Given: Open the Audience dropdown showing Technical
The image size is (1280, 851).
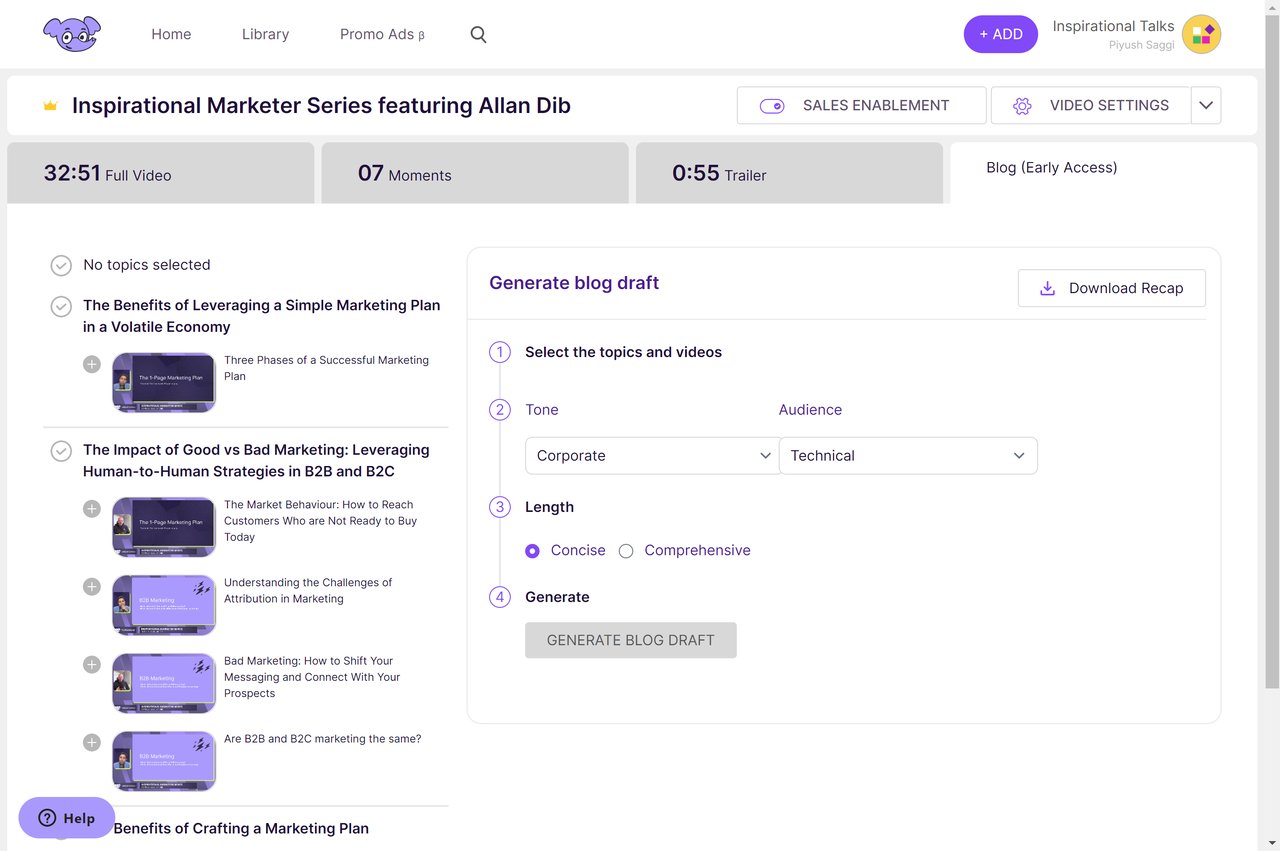Looking at the screenshot, I should coord(907,456).
